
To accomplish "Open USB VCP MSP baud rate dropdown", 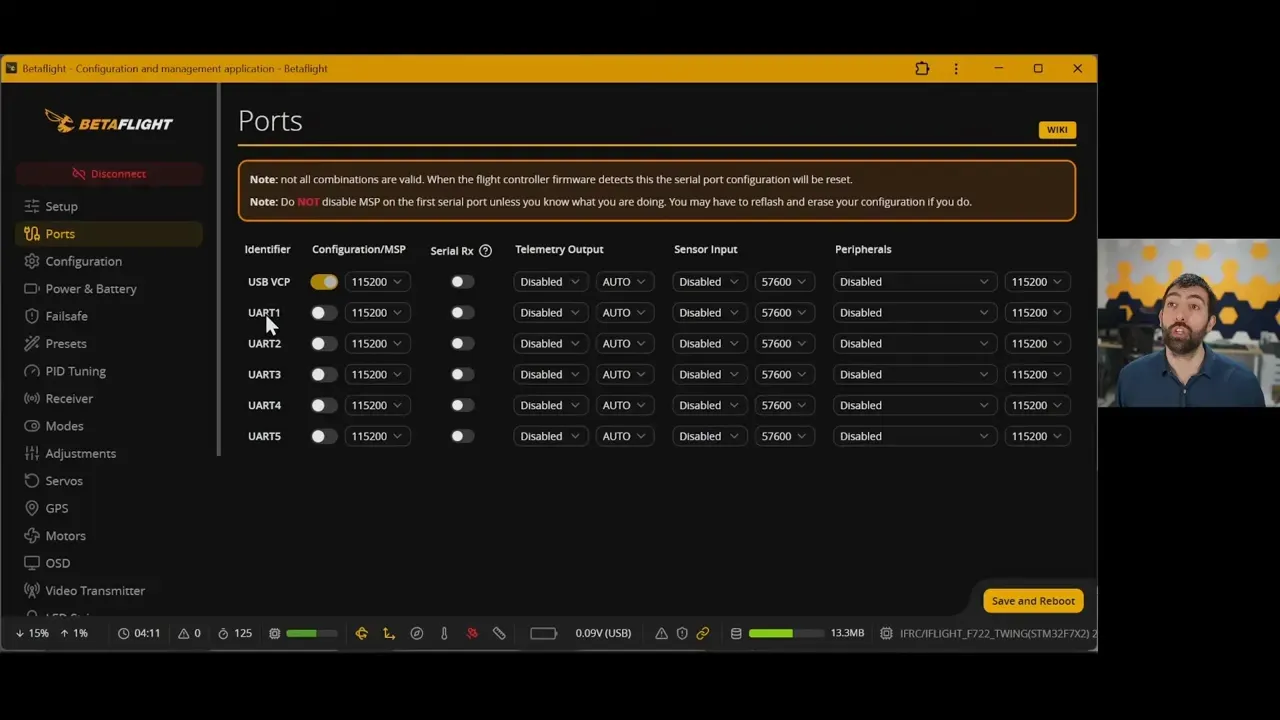I will [x=377, y=282].
